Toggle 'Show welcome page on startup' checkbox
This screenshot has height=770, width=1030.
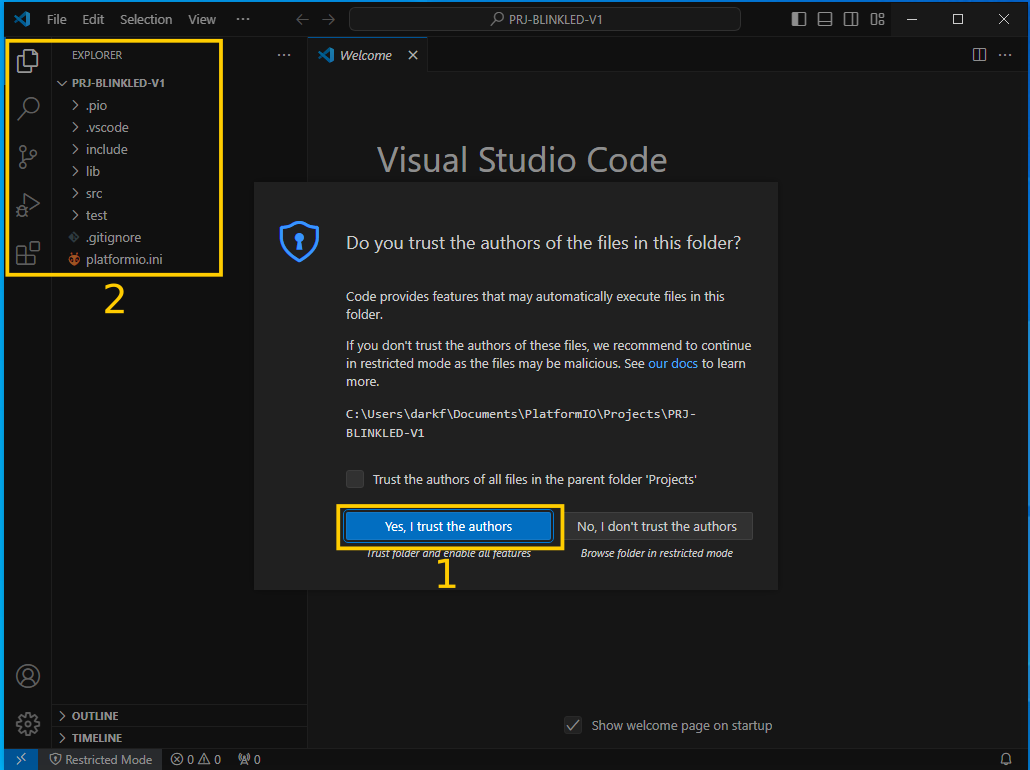click(x=573, y=725)
